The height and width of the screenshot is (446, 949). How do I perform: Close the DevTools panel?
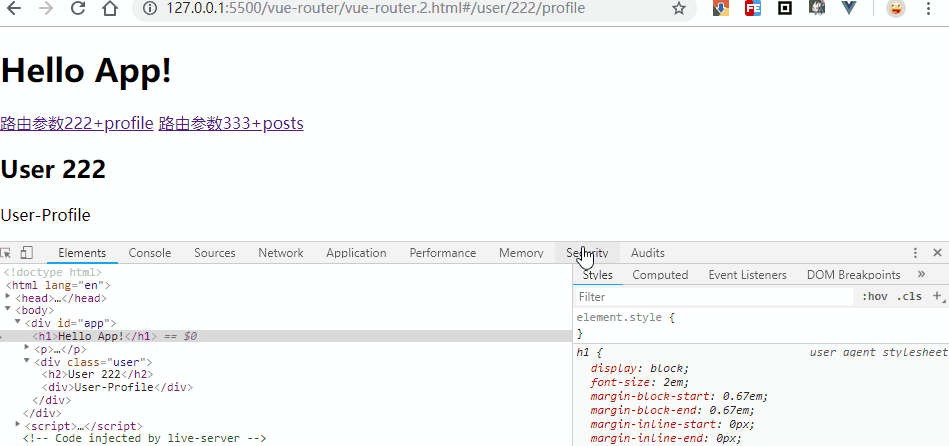(938, 253)
